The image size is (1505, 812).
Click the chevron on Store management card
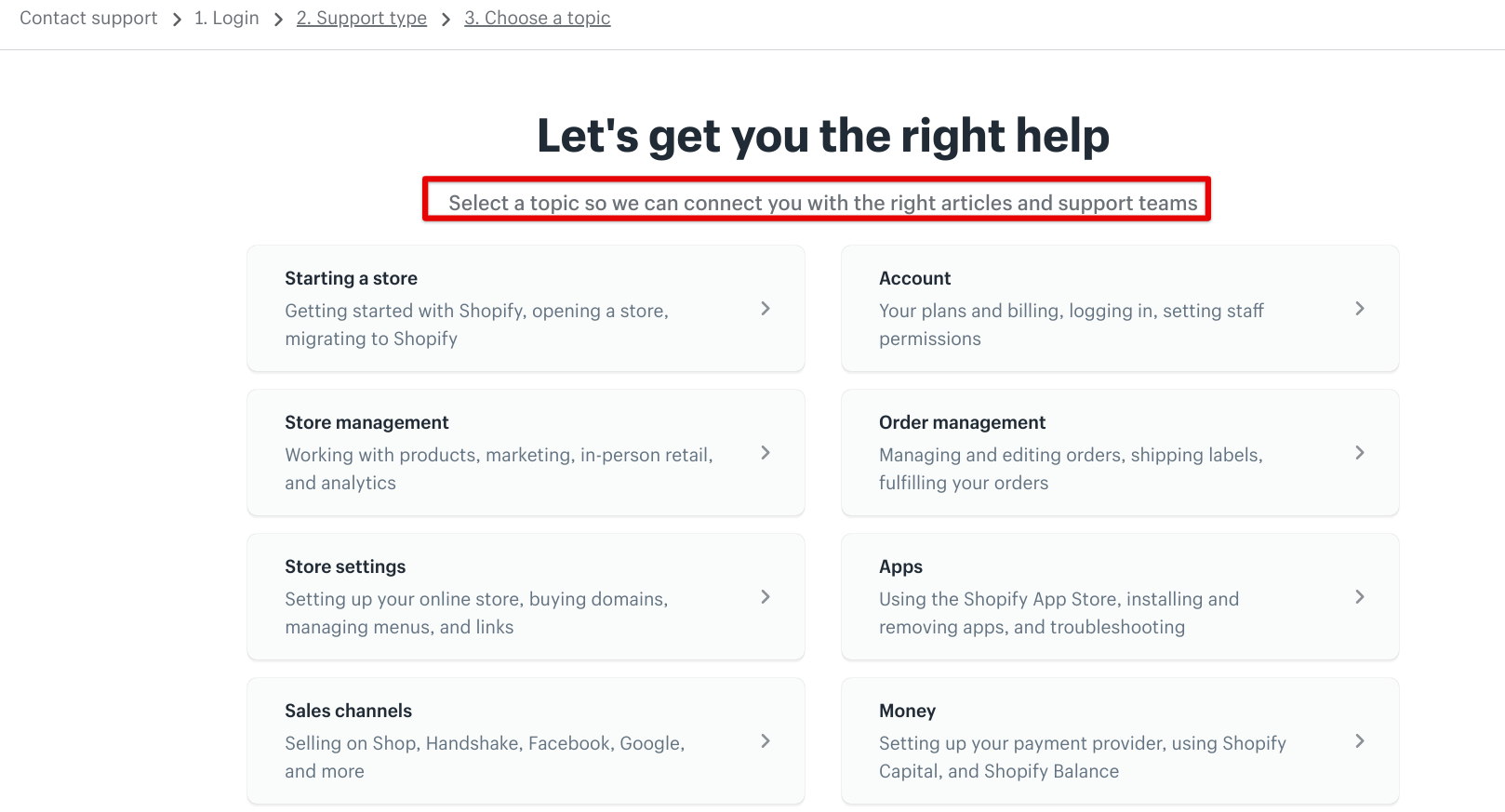(x=766, y=453)
